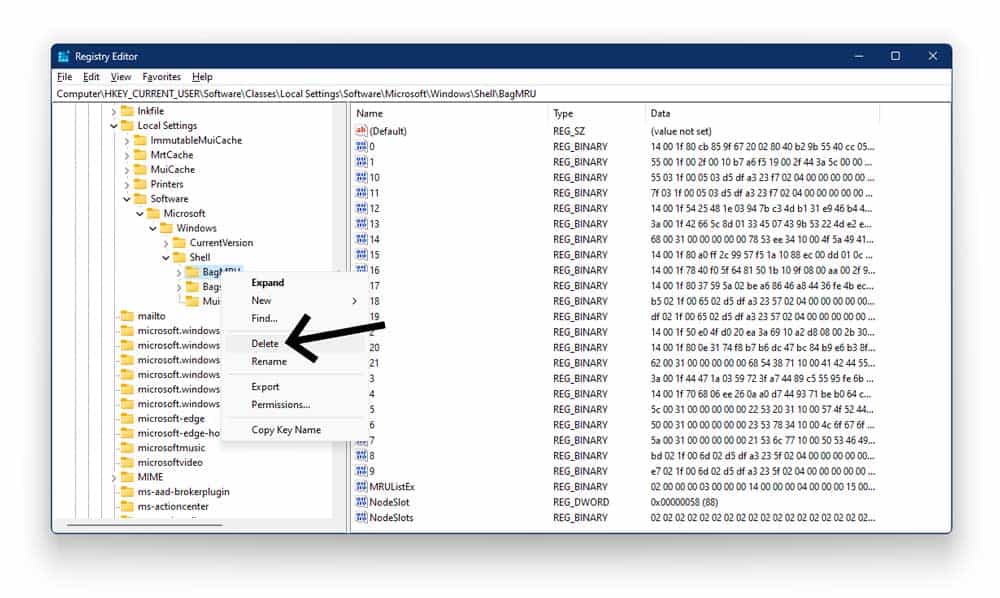Select the ms-actioncenter folder icon

[127, 506]
